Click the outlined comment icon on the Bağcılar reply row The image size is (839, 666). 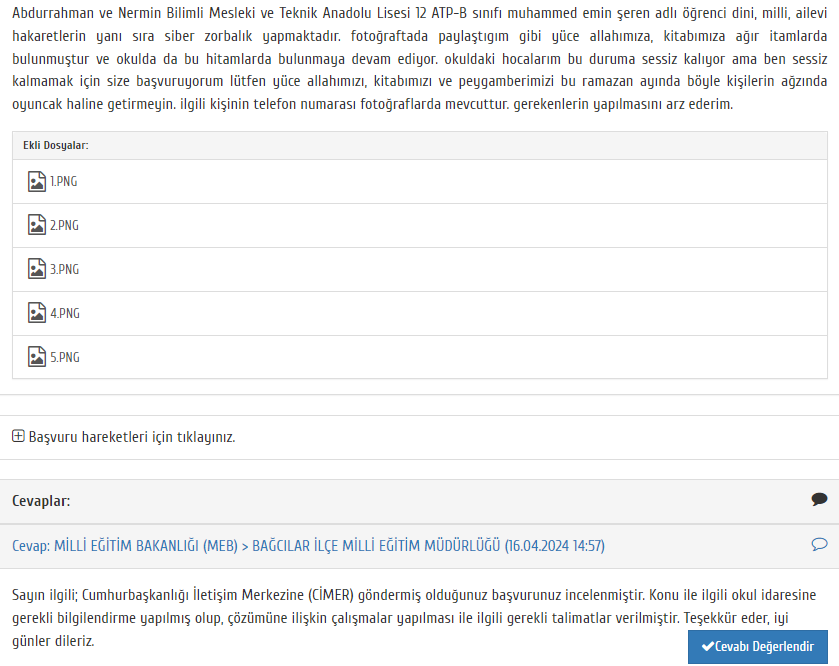coord(819,545)
